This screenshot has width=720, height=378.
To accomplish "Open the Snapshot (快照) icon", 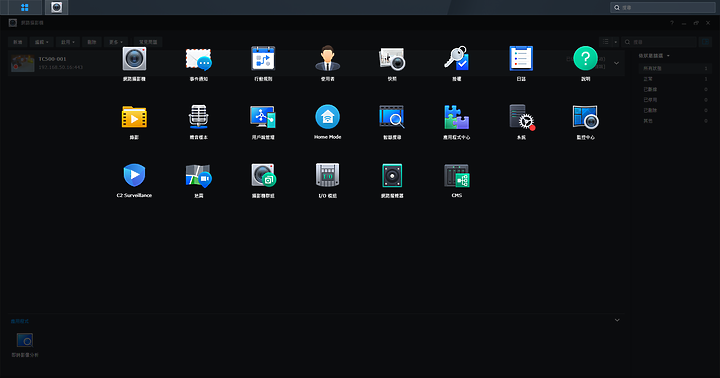I will pyautogui.click(x=392, y=59).
